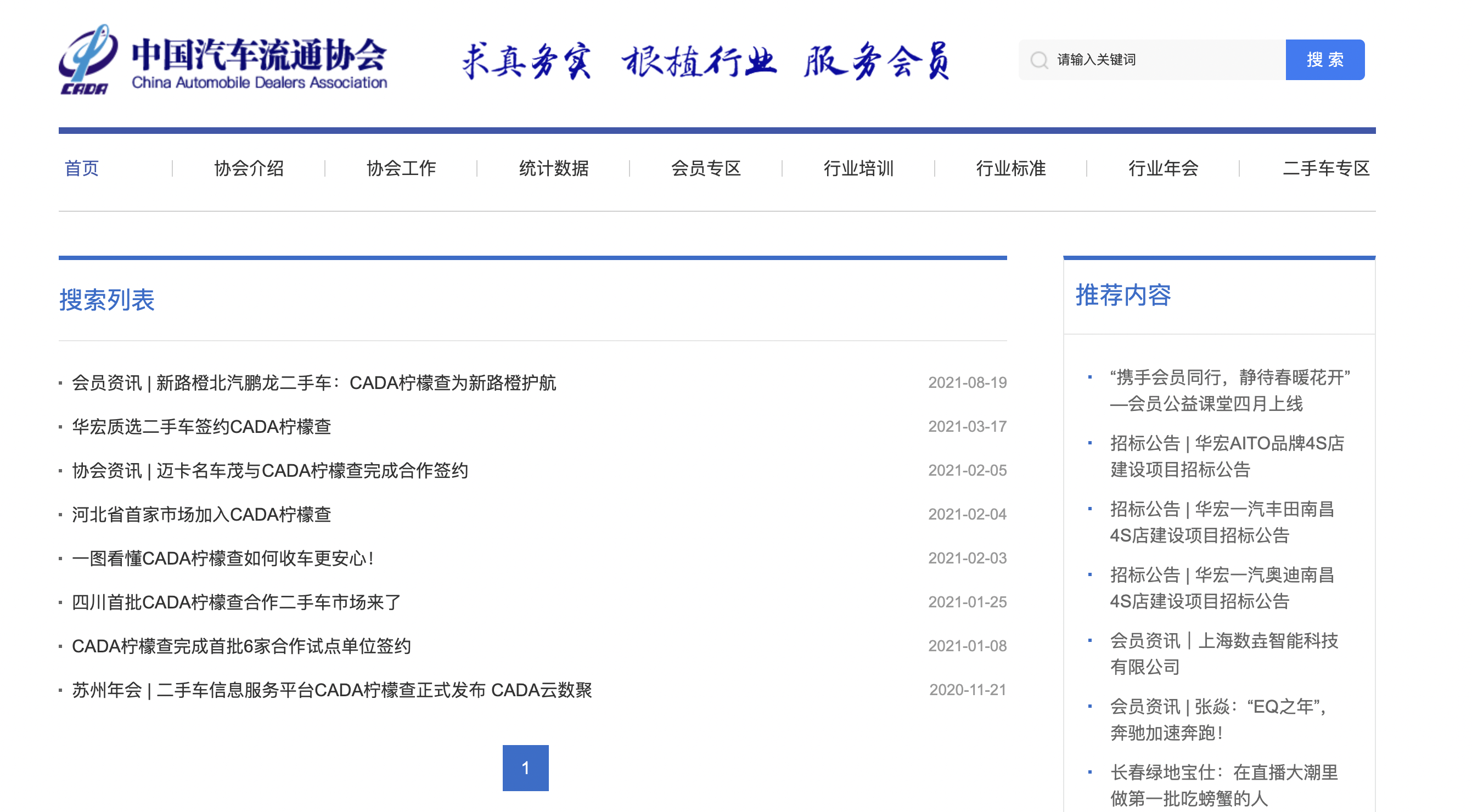
Task: Open the 协会介绍 menu item
Action: coord(249,168)
